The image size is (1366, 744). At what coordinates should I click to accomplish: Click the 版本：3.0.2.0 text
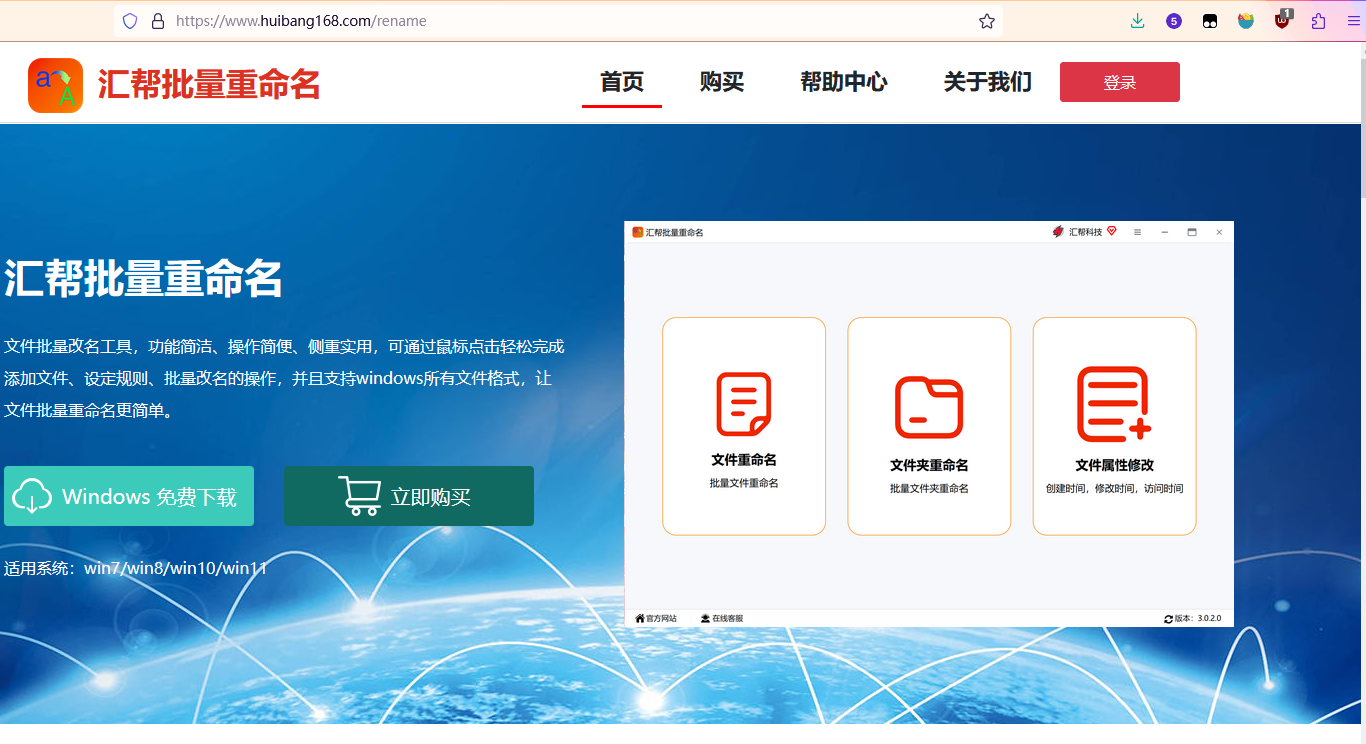click(x=1198, y=619)
